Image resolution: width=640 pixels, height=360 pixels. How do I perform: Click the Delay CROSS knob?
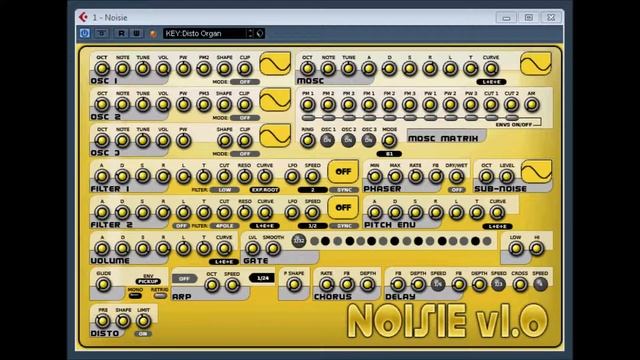click(x=520, y=284)
